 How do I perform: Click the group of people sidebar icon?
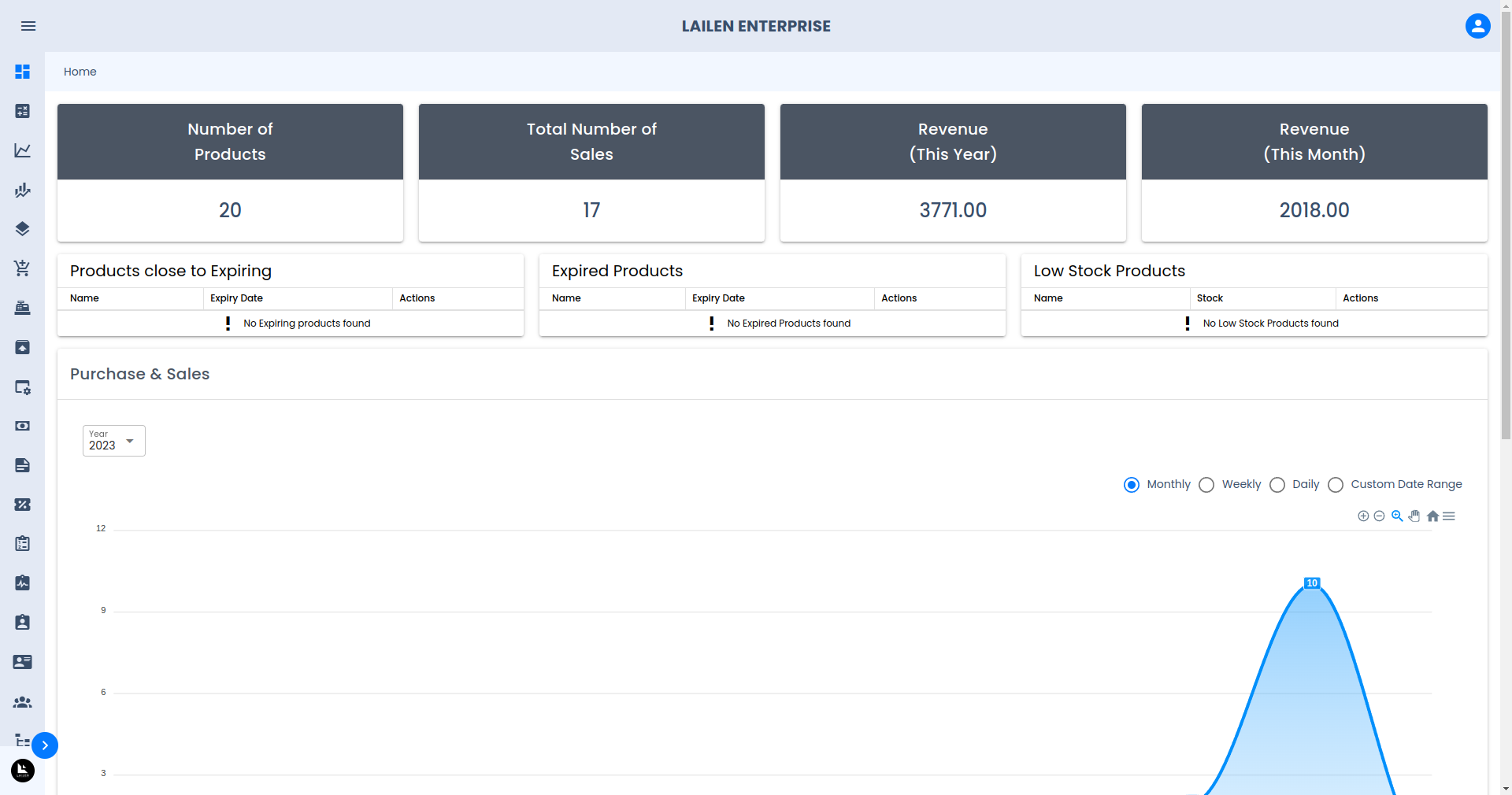point(23,701)
